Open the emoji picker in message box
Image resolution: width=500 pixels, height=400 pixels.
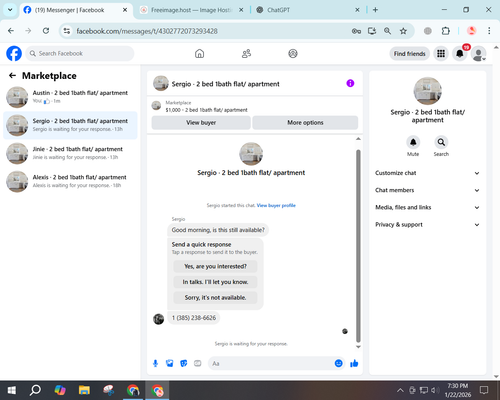pos(338,363)
